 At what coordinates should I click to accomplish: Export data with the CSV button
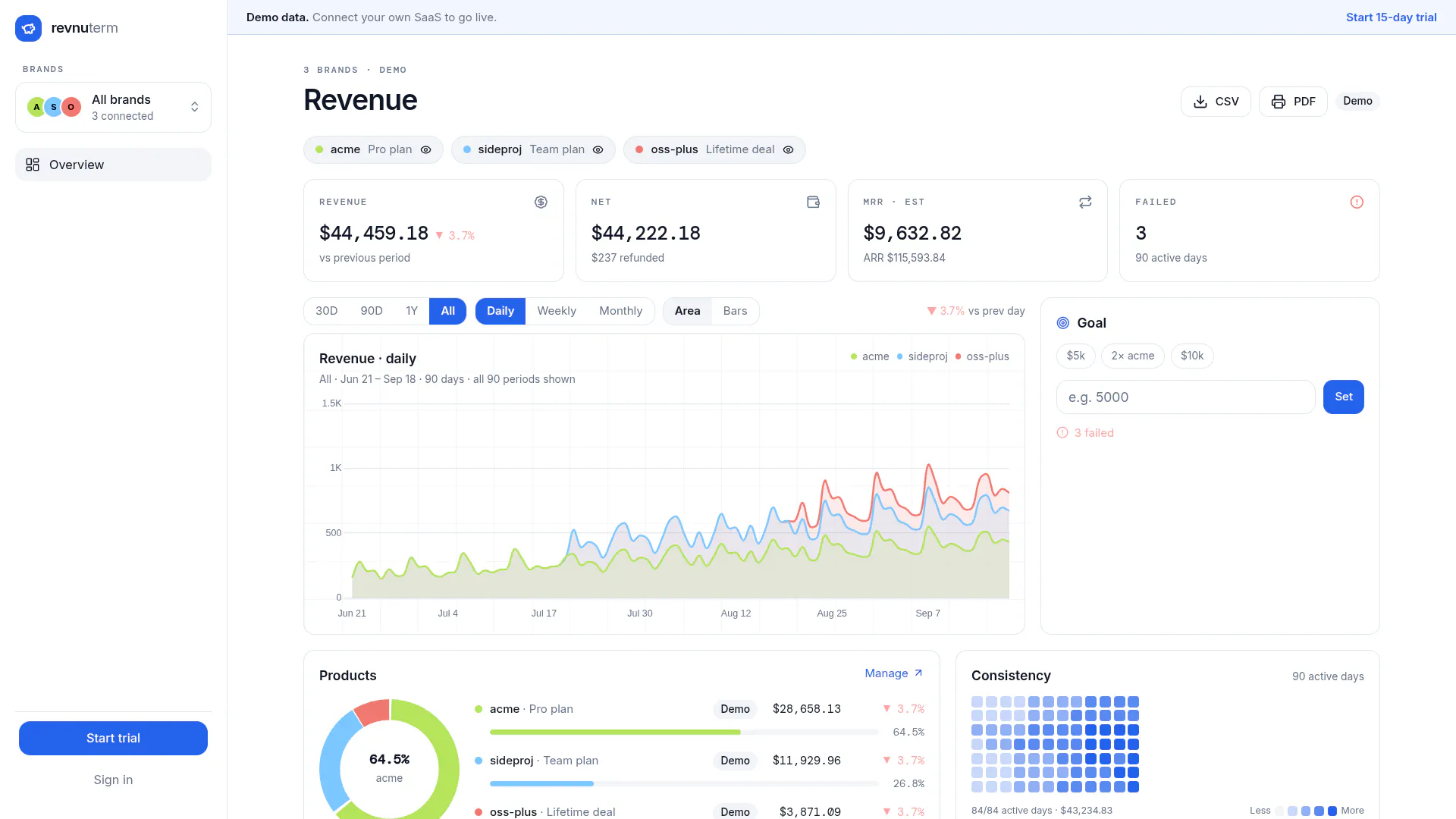coord(1216,102)
